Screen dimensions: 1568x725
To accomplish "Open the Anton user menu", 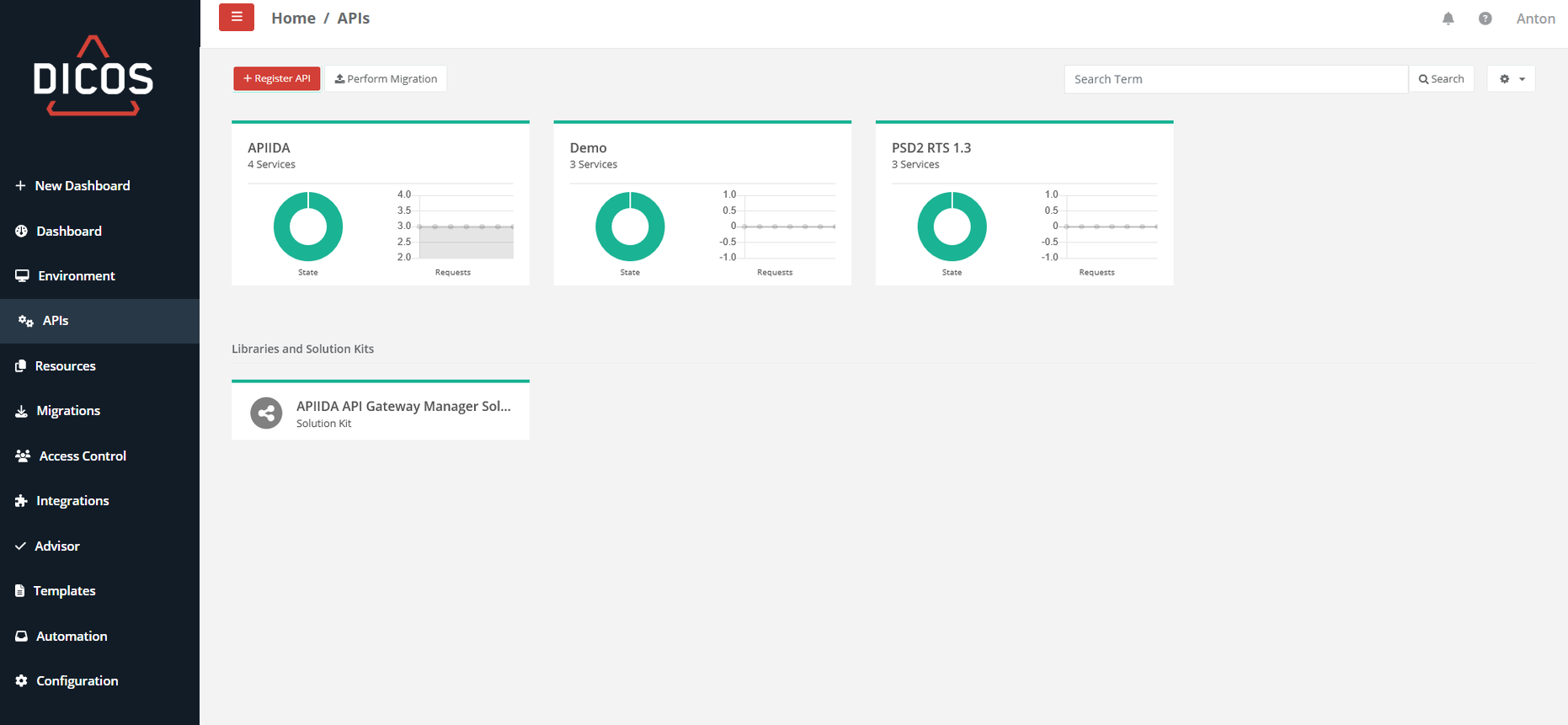I will click(x=1535, y=19).
